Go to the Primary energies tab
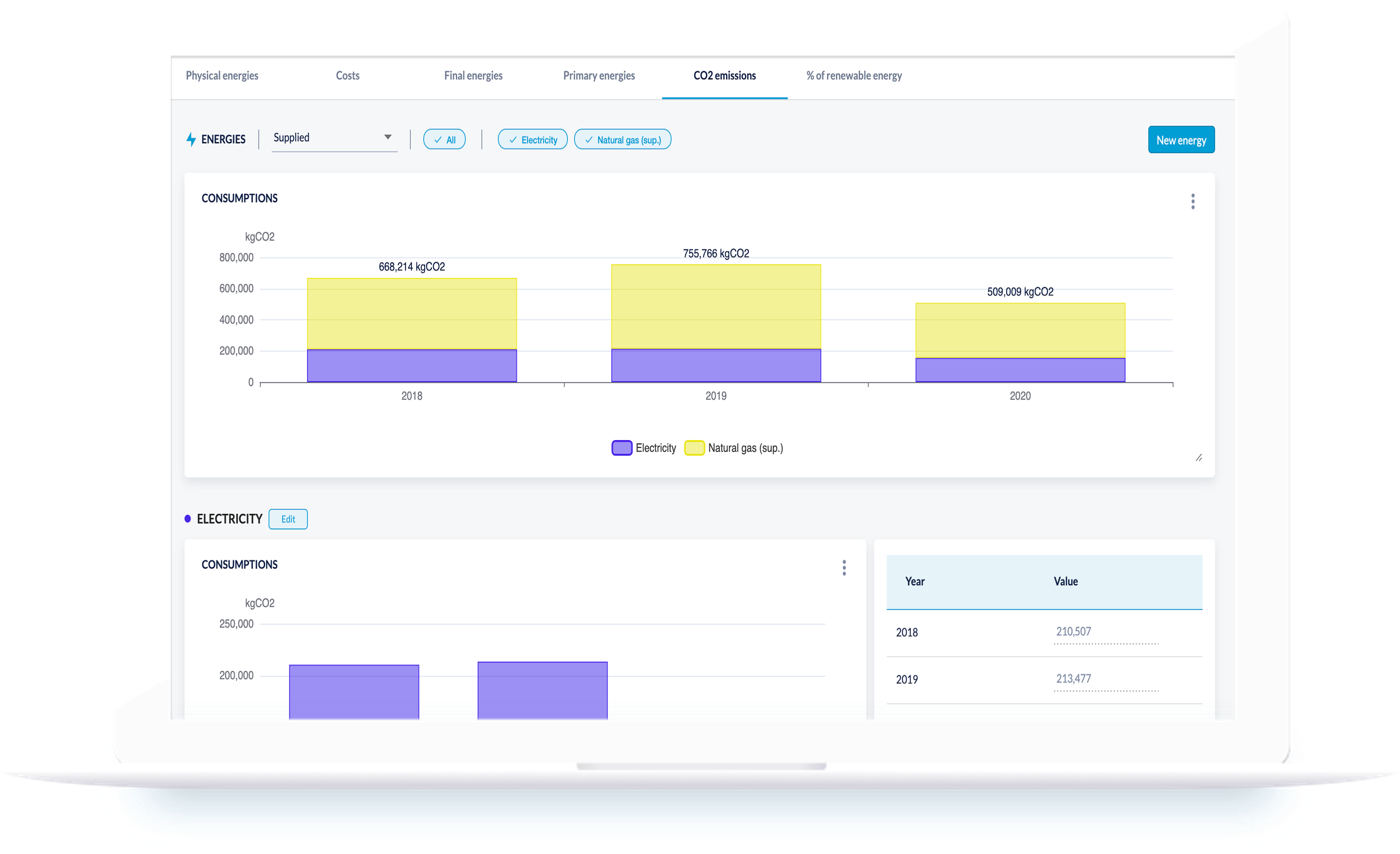The width and height of the screenshot is (1400, 854). [599, 76]
